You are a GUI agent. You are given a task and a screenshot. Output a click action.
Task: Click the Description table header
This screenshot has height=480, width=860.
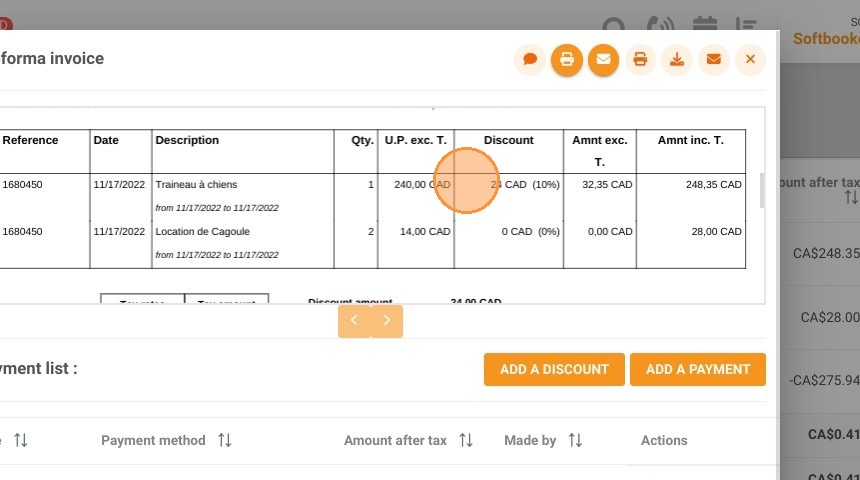pyautogui.click(x=187, y=140)
